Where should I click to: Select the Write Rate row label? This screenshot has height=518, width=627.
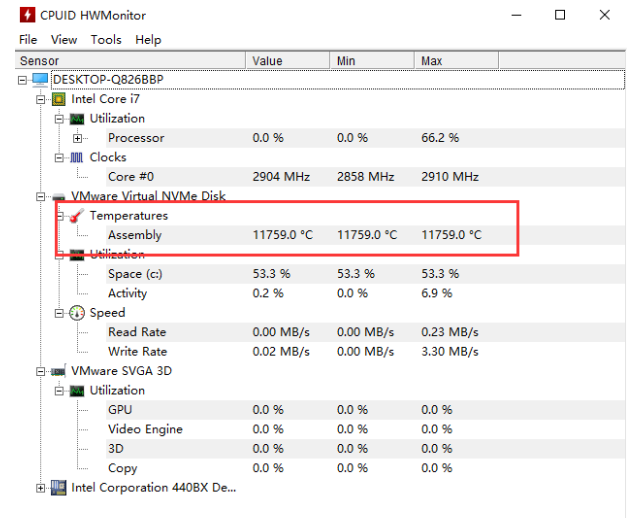pos(138,352)
